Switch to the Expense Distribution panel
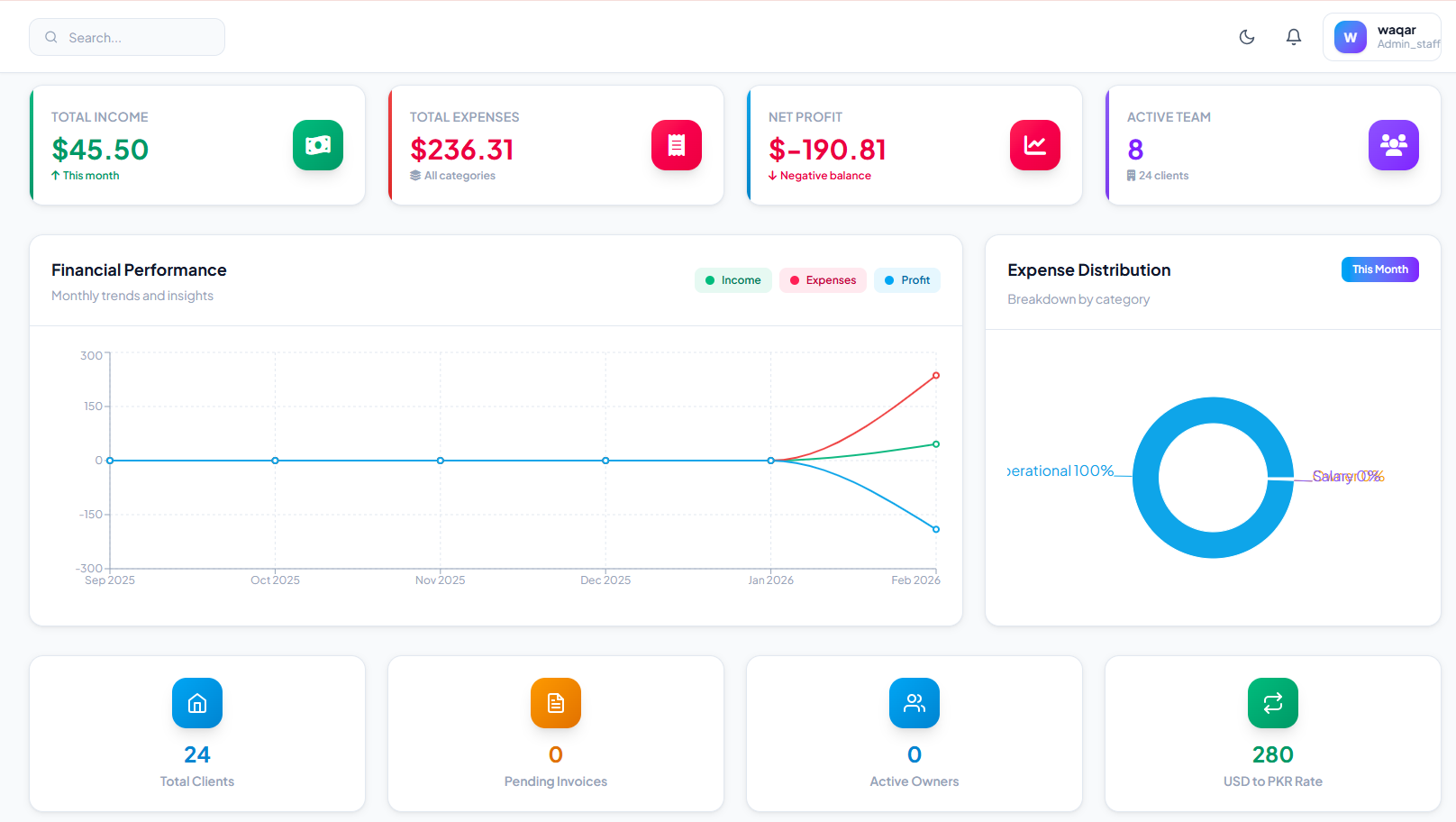The height and width of the screenshot is (822, 1456). click(x=1088, y=269)
